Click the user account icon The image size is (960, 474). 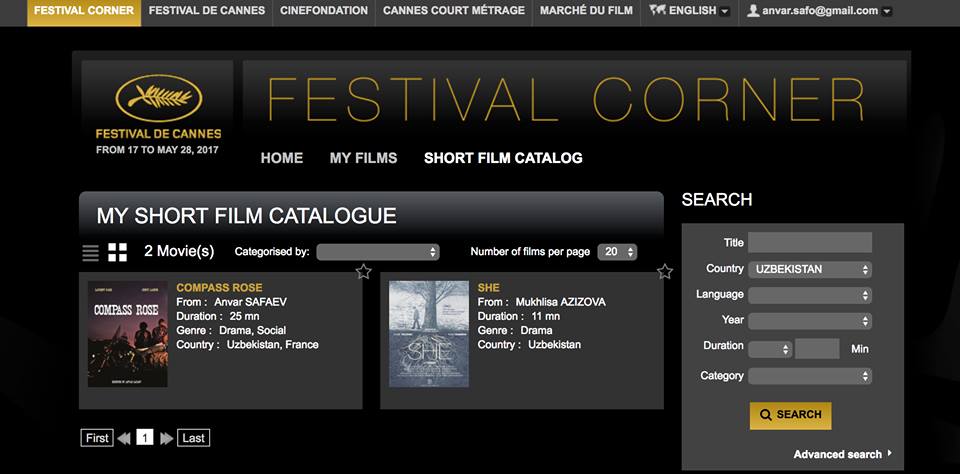pyautogui.click(x=753, y=11)
